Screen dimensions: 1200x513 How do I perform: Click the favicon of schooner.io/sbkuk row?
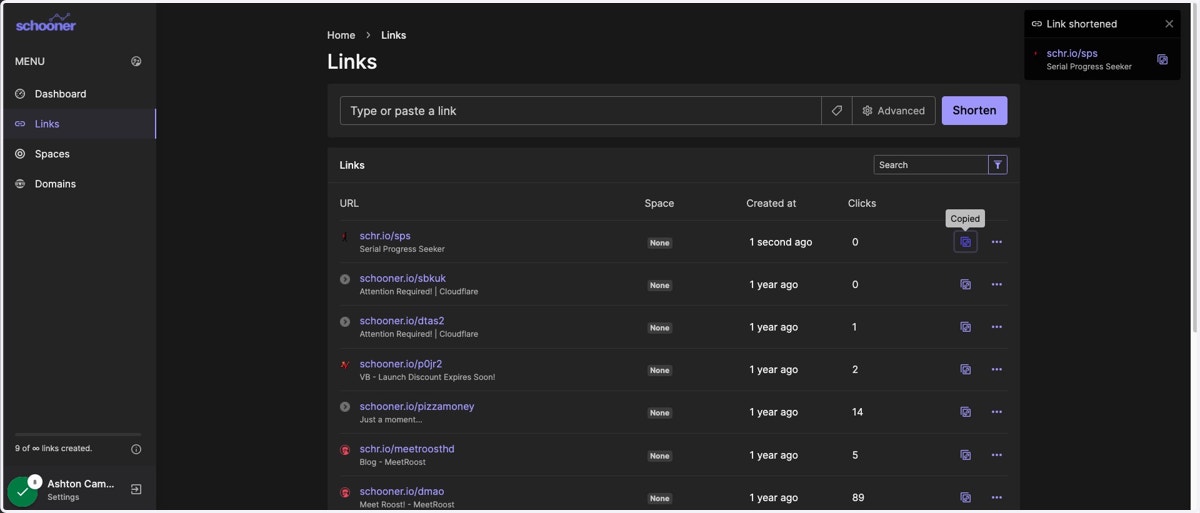click(345, 279)
